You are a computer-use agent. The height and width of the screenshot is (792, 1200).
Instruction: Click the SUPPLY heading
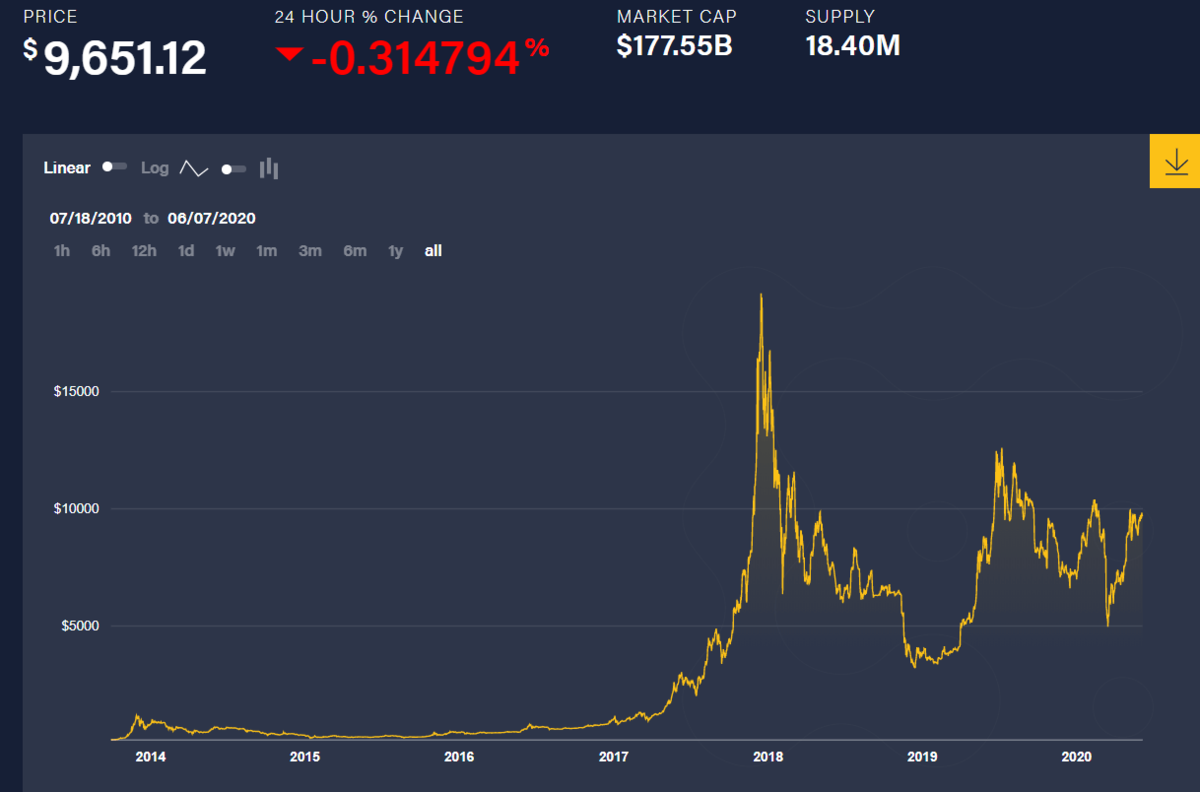tap(840, 17)
